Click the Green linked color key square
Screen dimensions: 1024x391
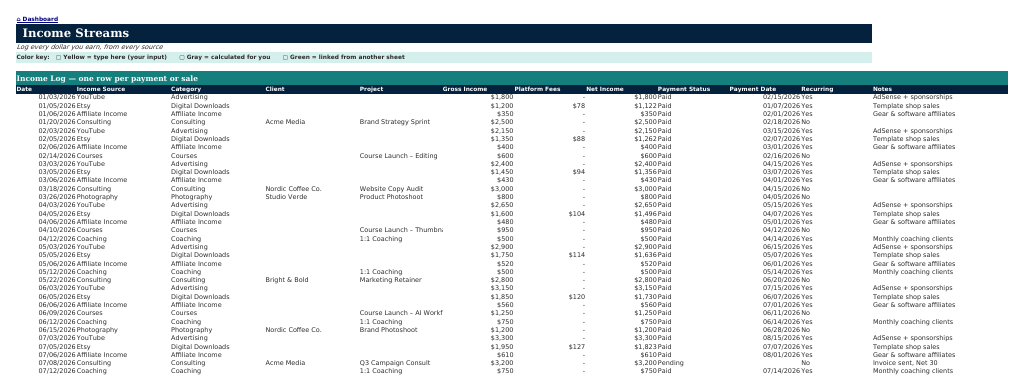pos(285,57)
